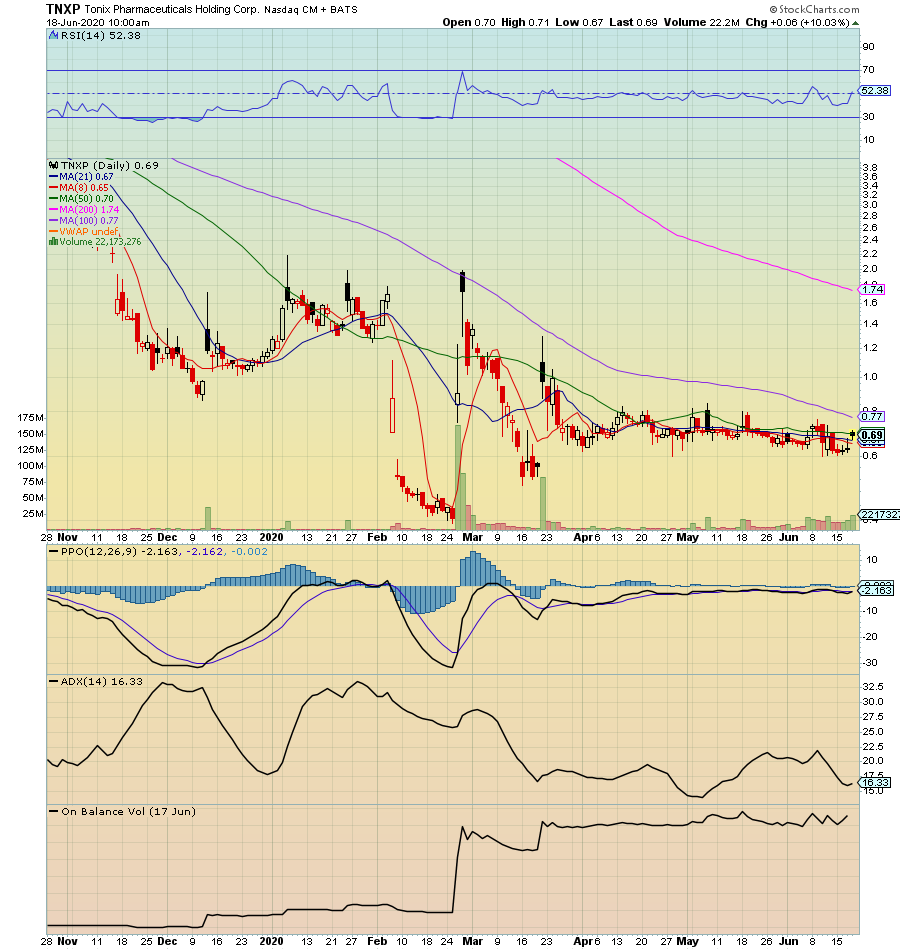Click May on the date axis below On Balance Vol
The image size is (900, 950).
[x=687, y=942]
